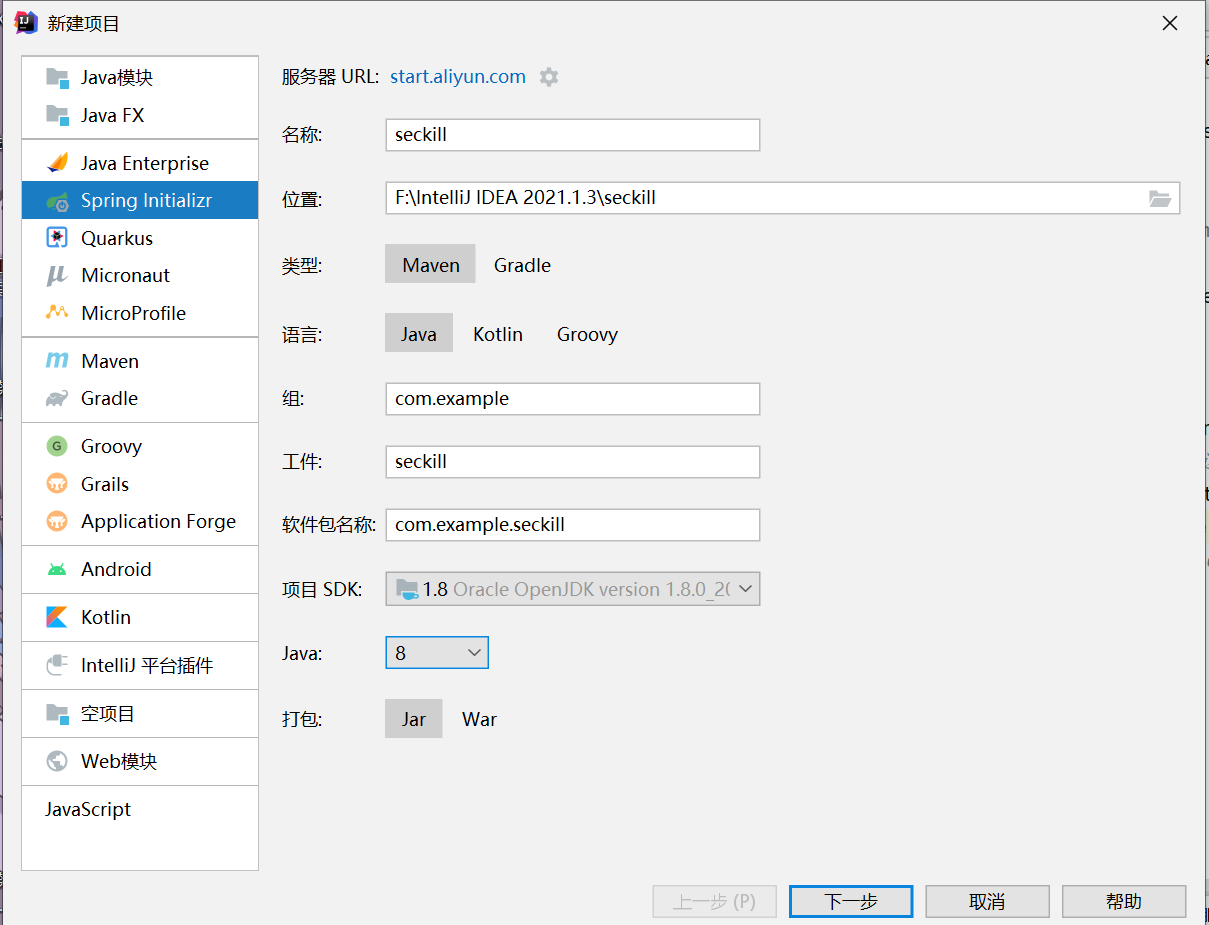Viewport: 1209px width, 925px height.
Task: Click the Gradle elephant icon
Action: tap(57, 398)
